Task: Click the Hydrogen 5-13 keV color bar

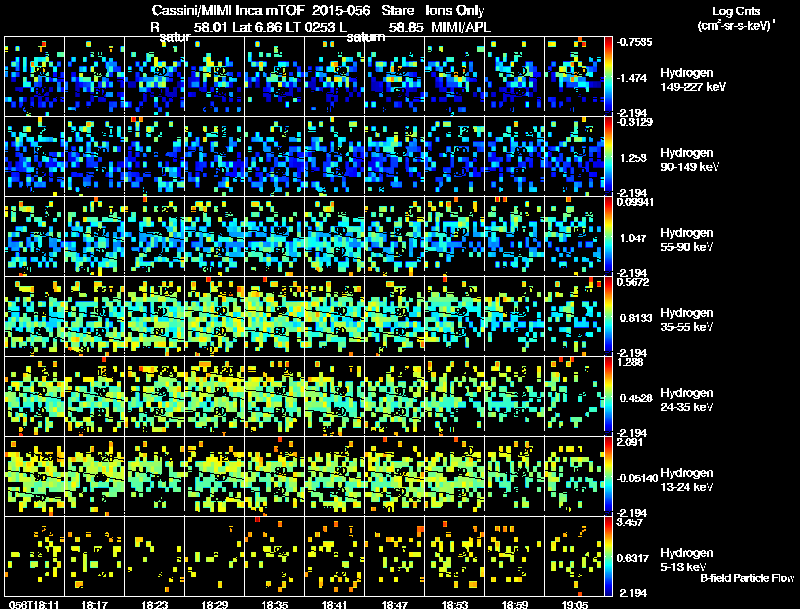Action: [608, 556]
